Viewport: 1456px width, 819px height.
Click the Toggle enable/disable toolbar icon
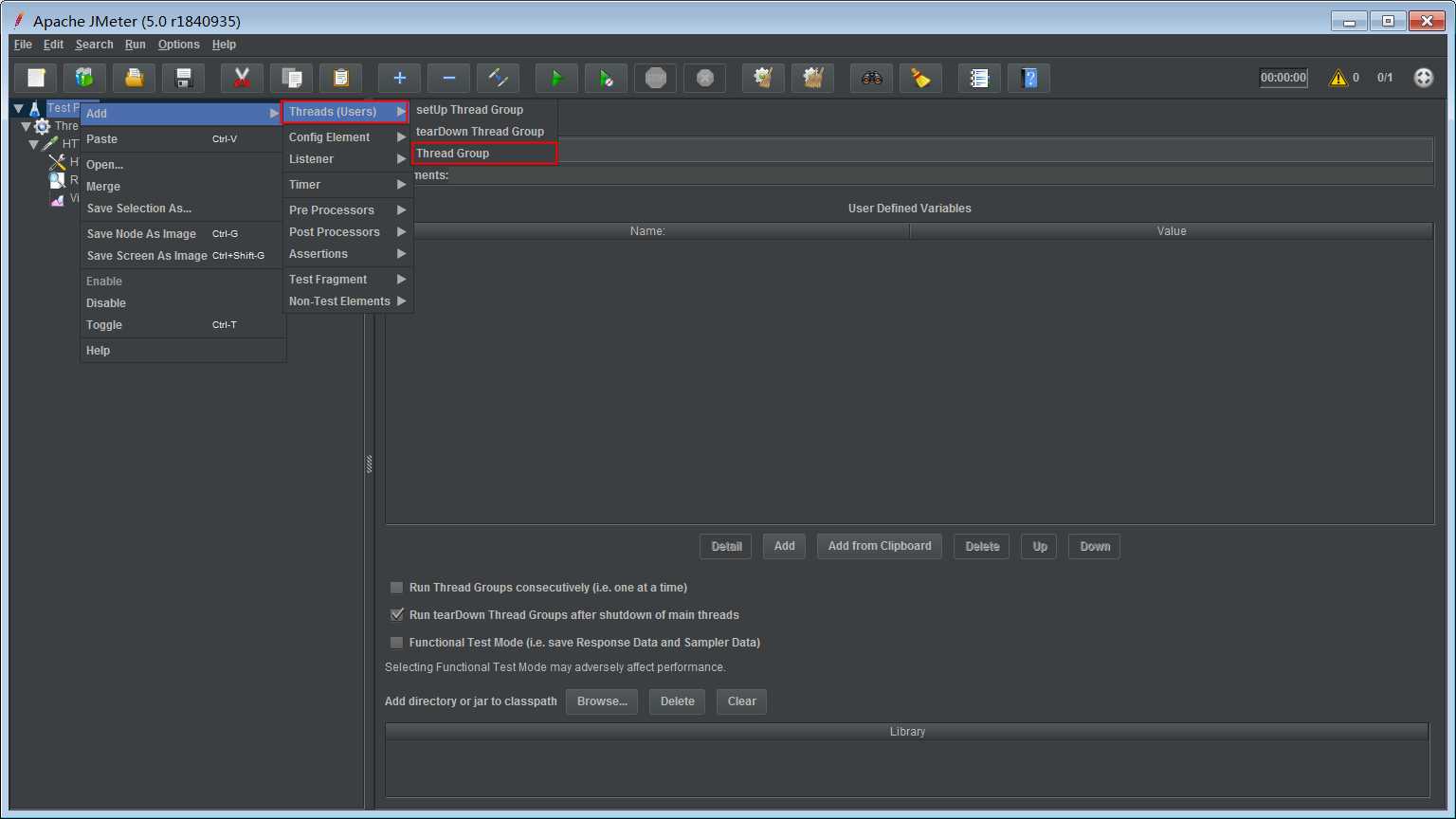(499, 78)
